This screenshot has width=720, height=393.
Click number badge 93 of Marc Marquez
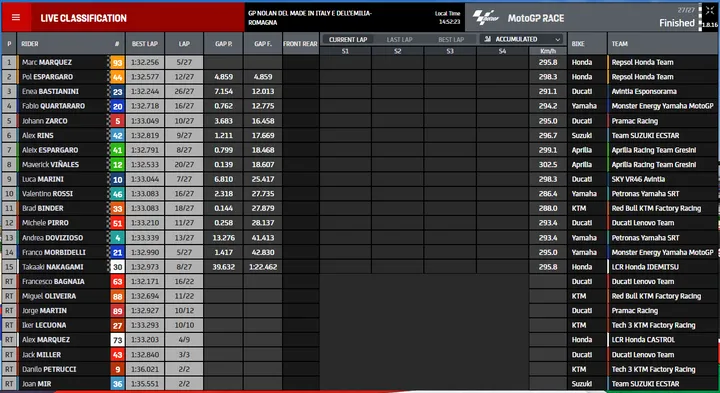click(x=118, y=62)
